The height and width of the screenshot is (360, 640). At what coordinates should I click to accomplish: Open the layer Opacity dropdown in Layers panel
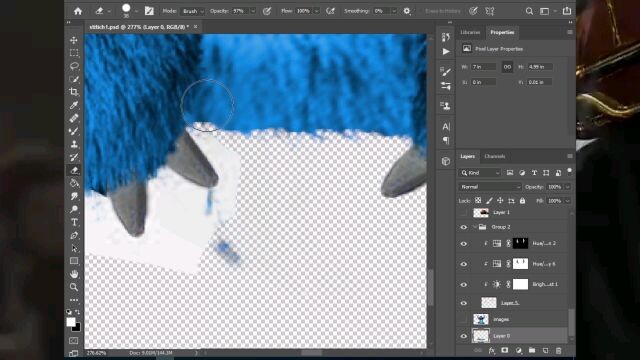567,187
